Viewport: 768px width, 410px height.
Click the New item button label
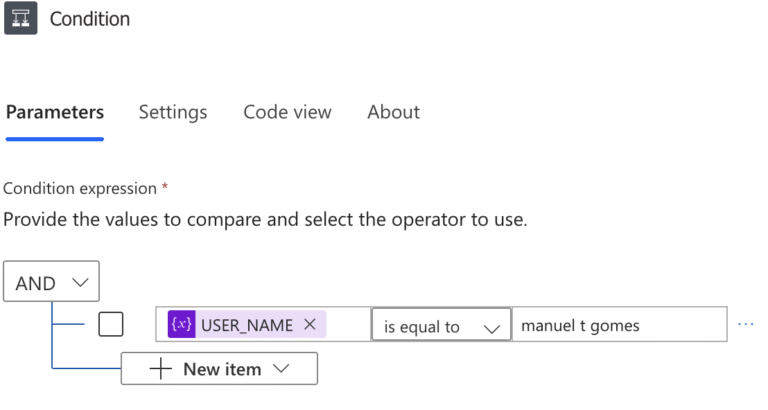221,369
